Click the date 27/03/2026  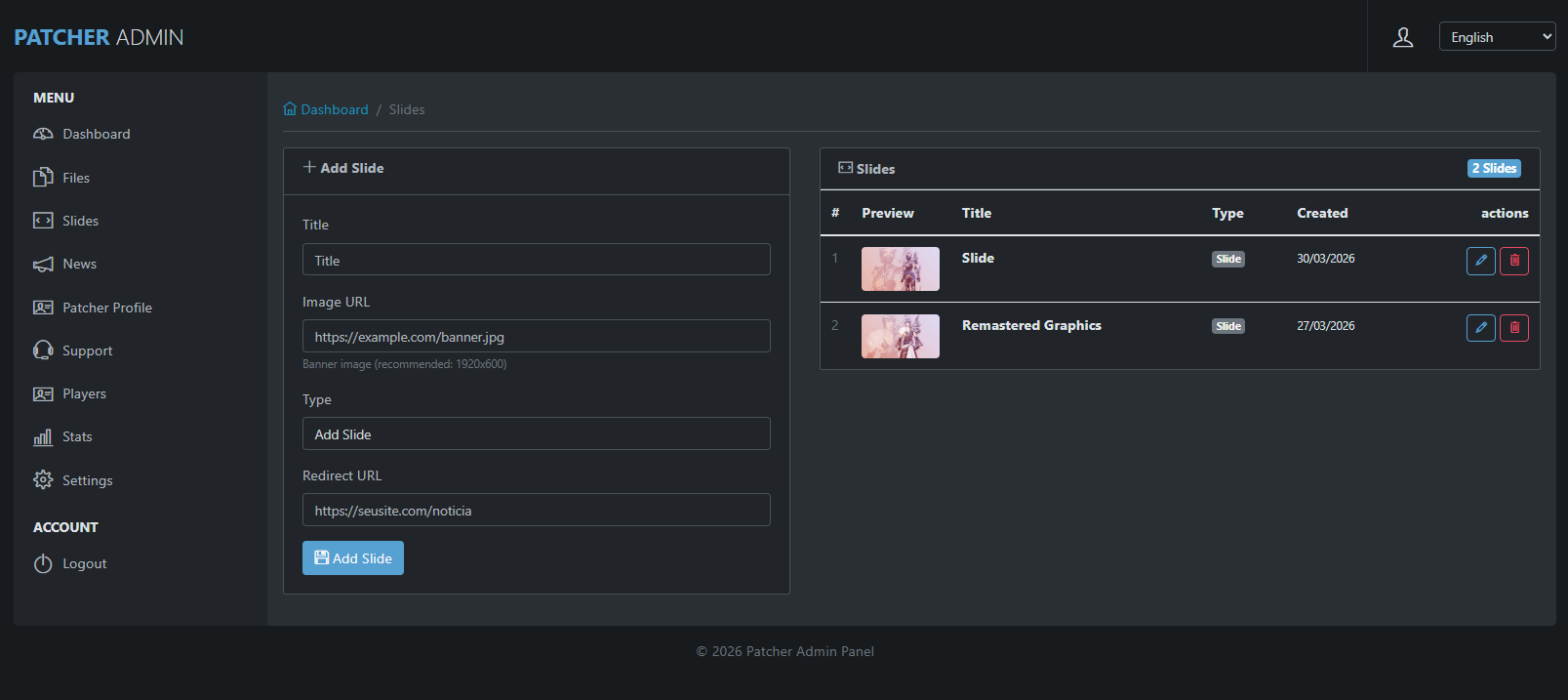1326,326
